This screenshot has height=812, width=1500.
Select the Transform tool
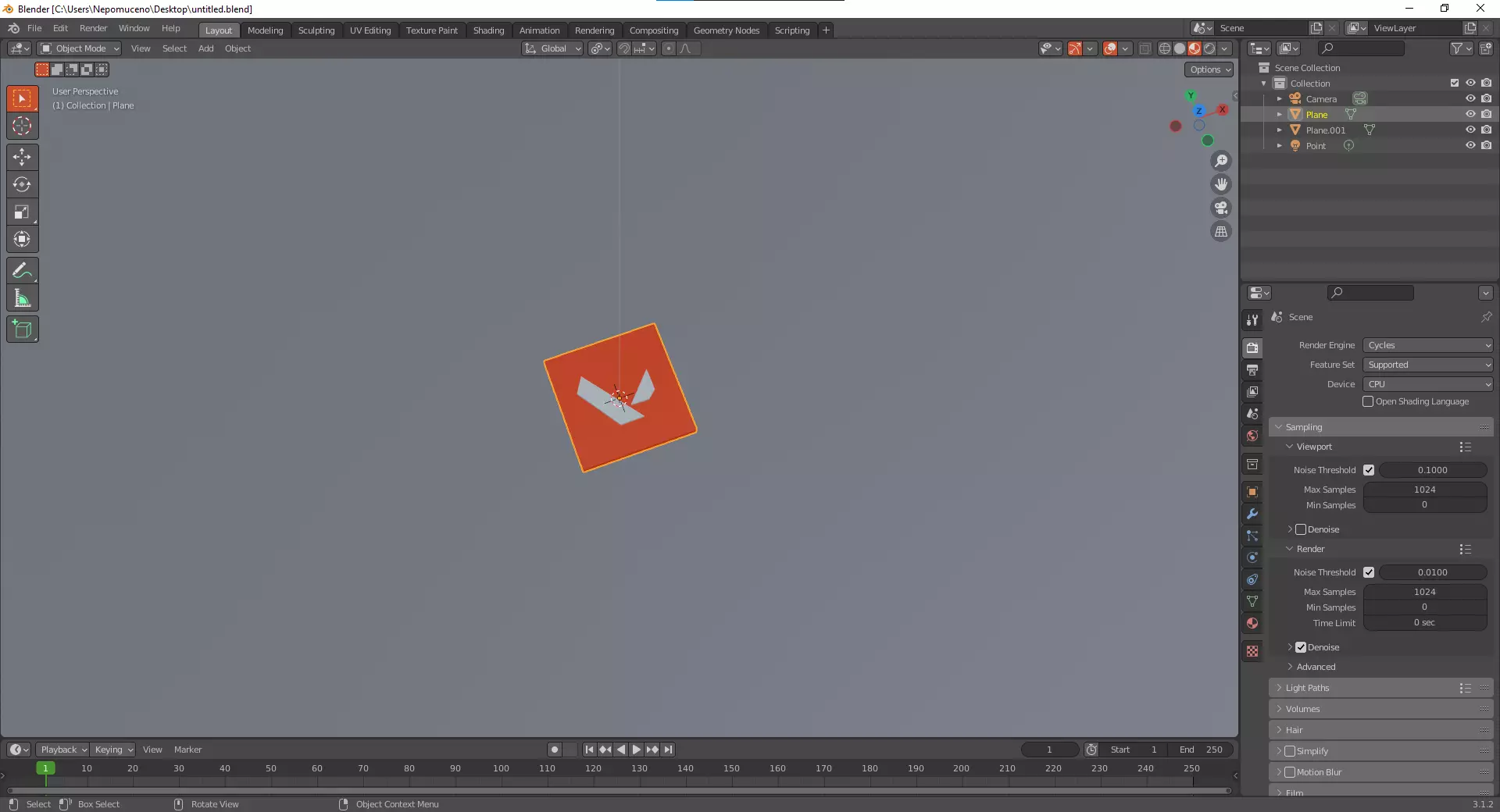pyautogui.click(x=22, y=239)
